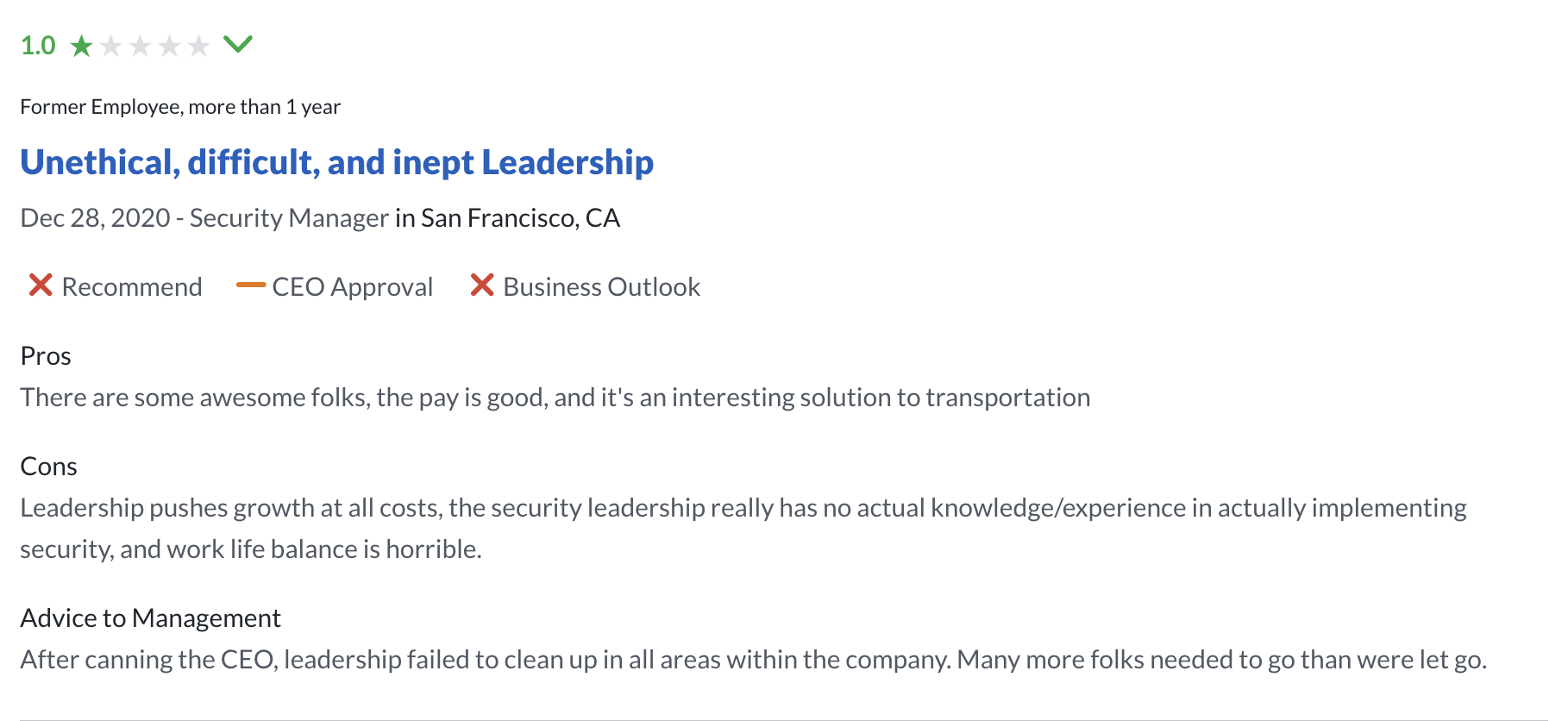The width and height of the screenshot is (1568, 721).
Task: Click the Cons heading
Action: 49,467
